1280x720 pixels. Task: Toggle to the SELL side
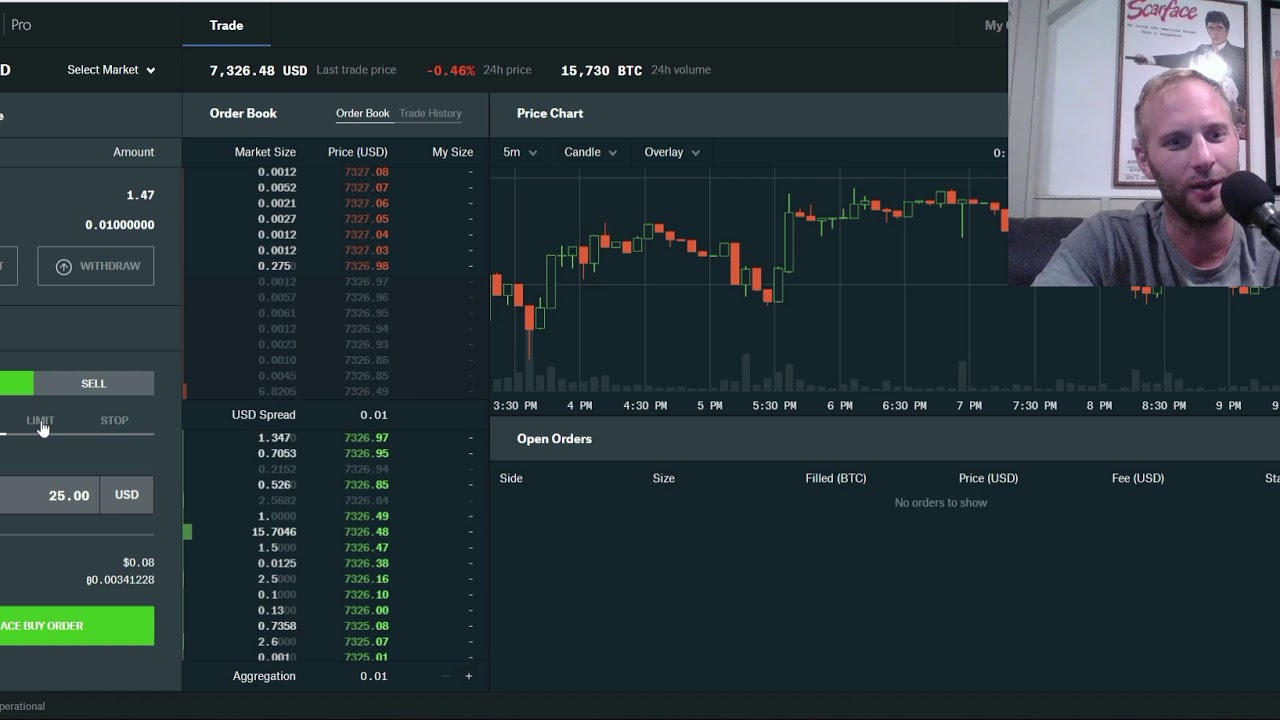point(93,383)
